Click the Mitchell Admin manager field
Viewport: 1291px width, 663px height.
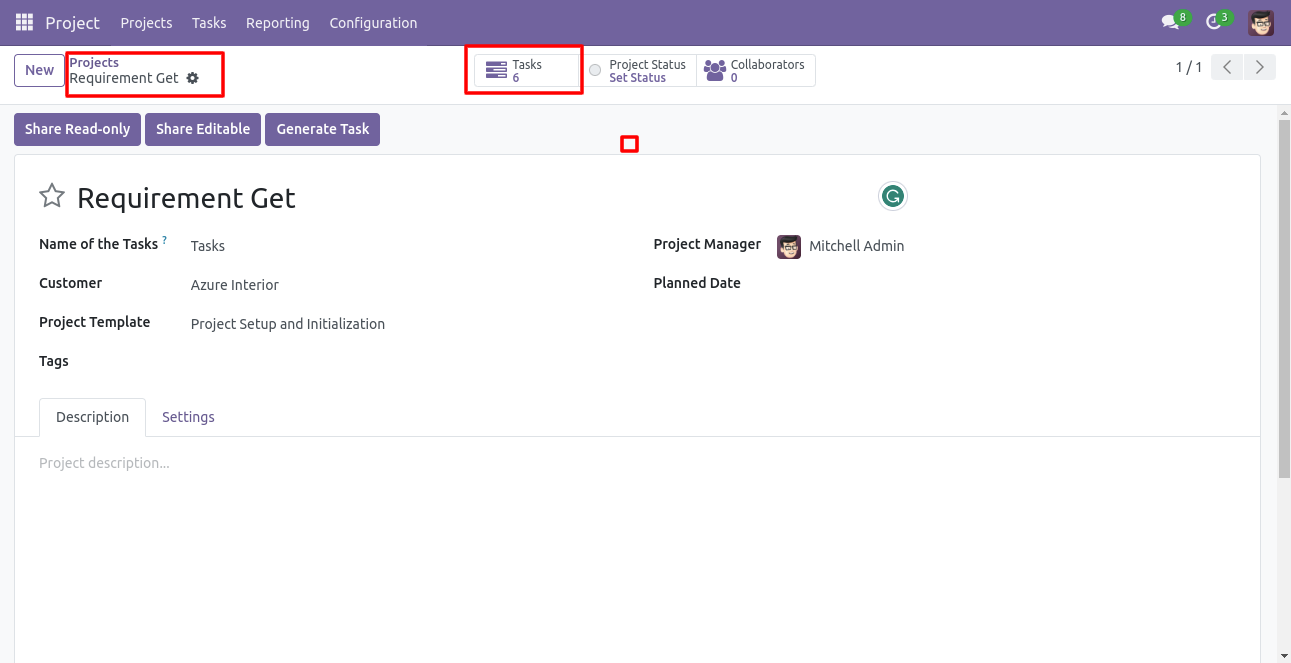[x=856, y=246]
